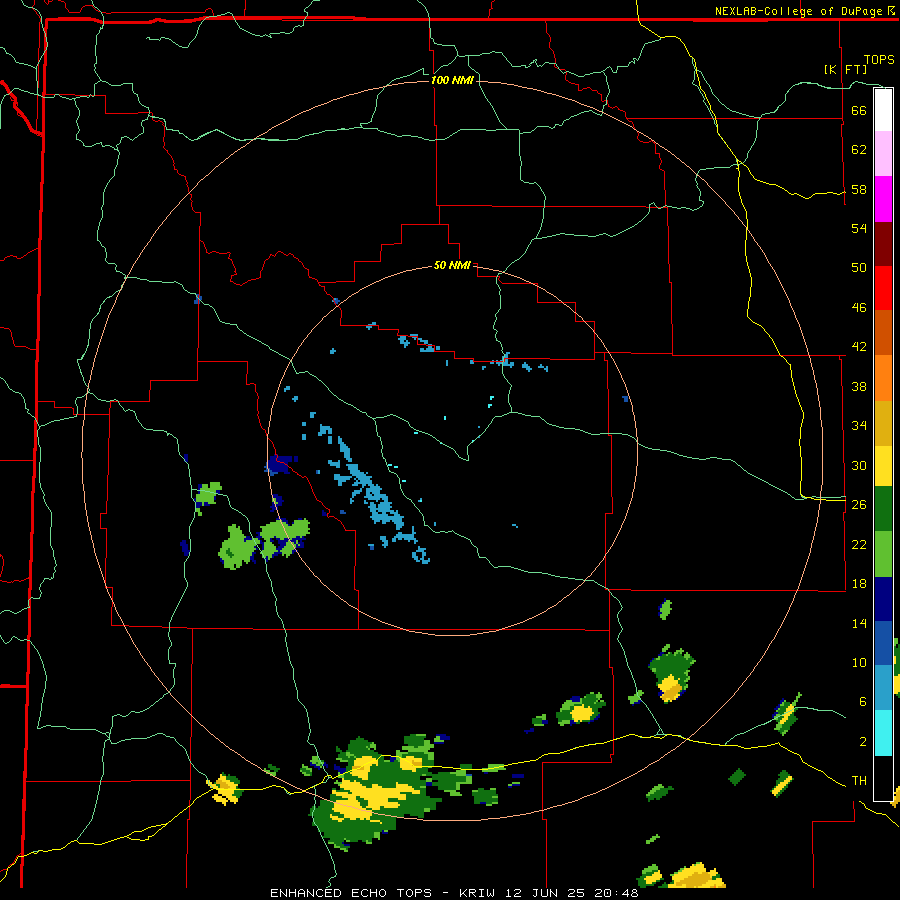Viewport: 900px width, 900px height.
Task: Click the '38' scale value
Action: 859,386
